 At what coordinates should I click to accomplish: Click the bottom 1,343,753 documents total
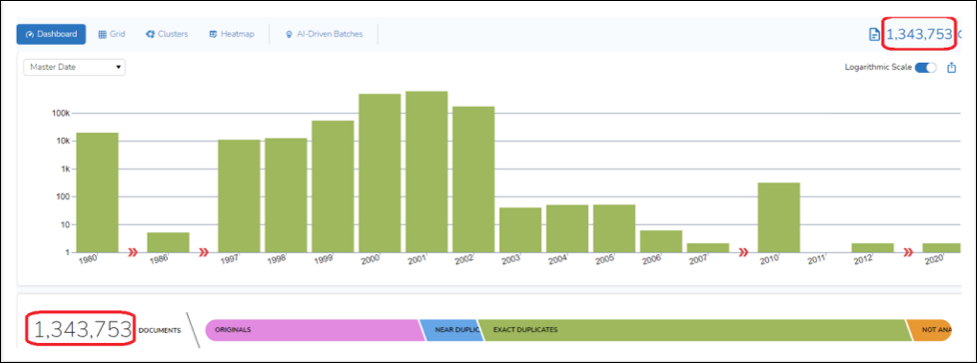pyautogui.click(x=83, y=330)
